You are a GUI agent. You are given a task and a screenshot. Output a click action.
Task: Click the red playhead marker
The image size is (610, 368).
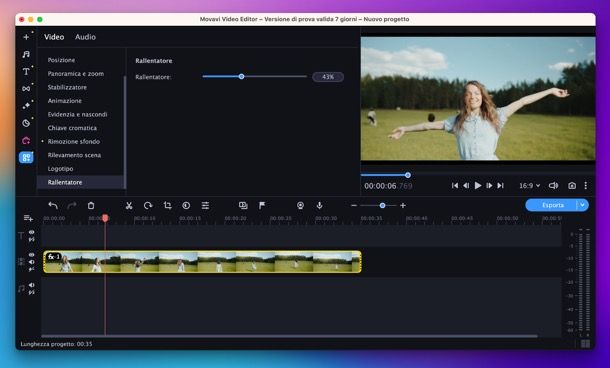point(105,218)
